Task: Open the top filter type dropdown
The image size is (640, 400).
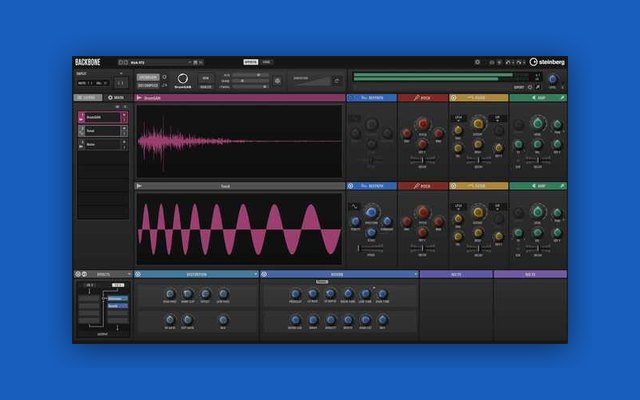Action: [x=458, y=118]
